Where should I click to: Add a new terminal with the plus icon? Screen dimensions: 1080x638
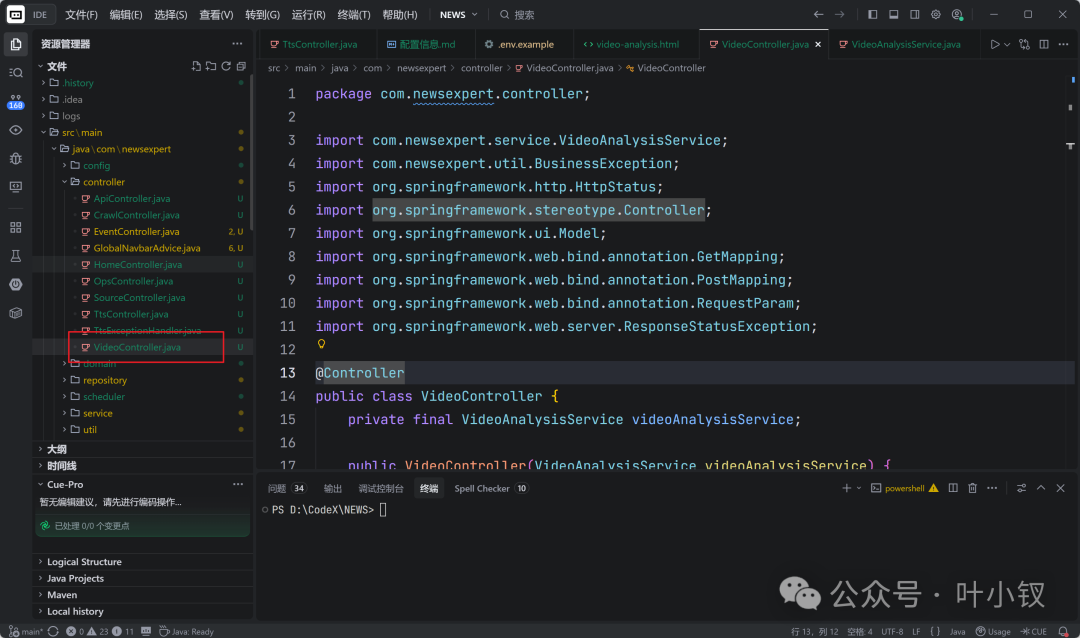(847, 488)
